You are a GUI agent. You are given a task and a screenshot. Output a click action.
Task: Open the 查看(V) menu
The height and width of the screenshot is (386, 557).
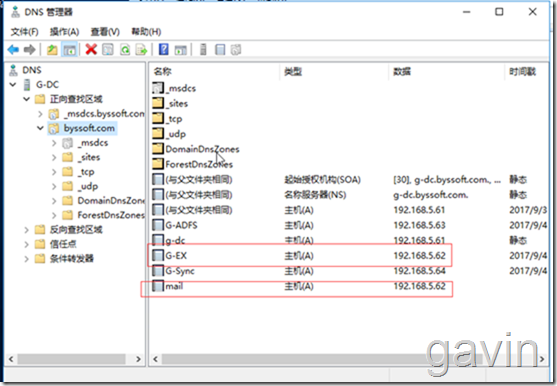pos(105,32)
